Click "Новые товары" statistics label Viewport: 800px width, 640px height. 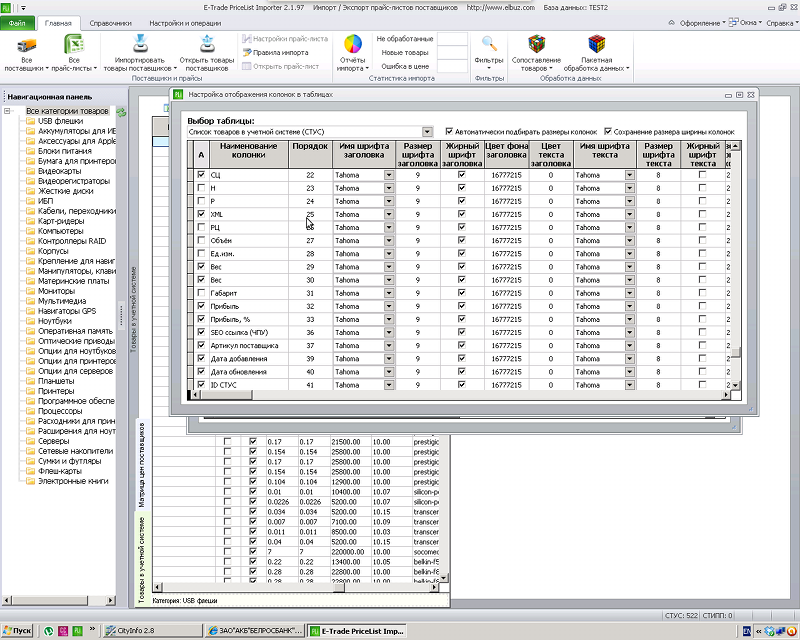[405, 53]
